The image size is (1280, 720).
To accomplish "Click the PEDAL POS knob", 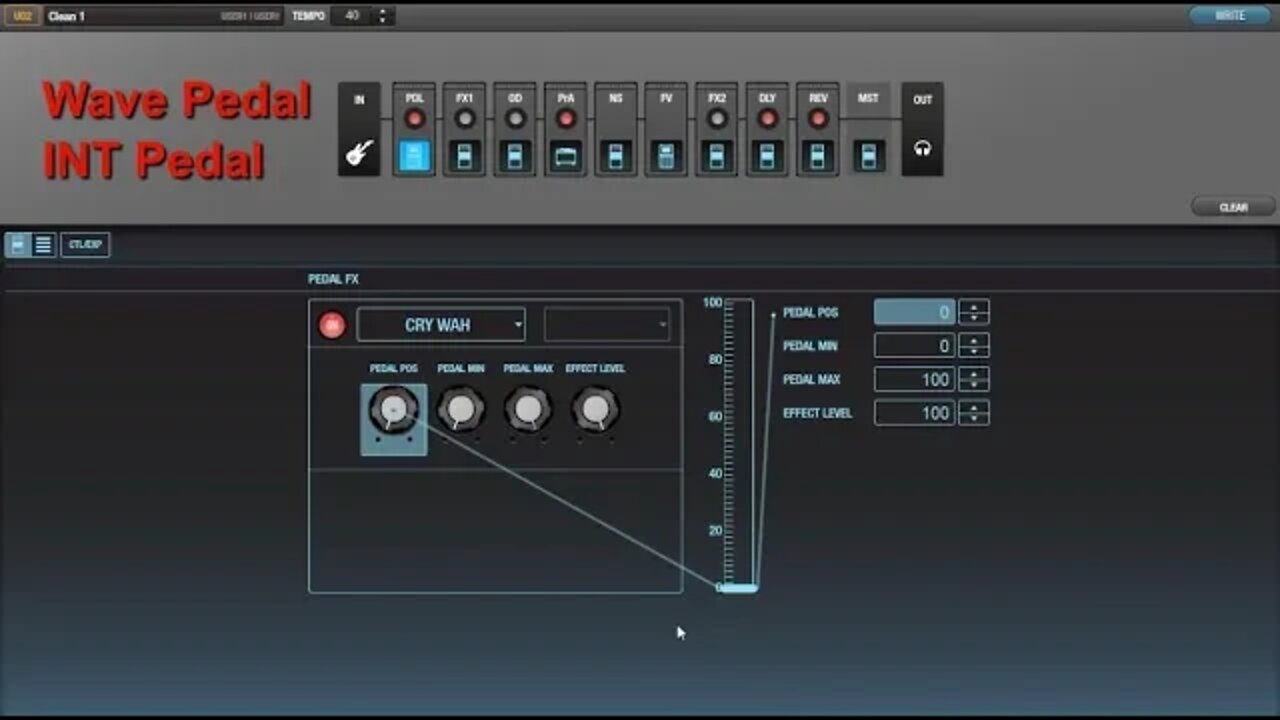I will click(x=394, y=409).
